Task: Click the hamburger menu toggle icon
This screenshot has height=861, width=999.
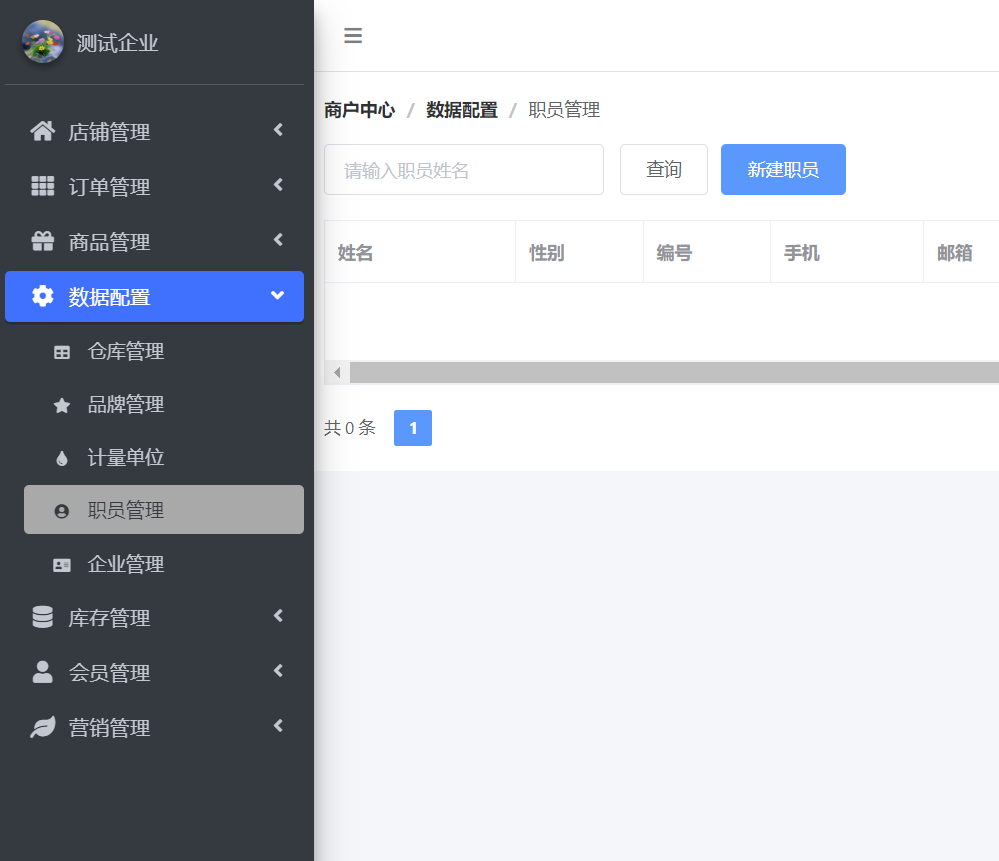Action: pyautogui.click(x=353, y=36)
